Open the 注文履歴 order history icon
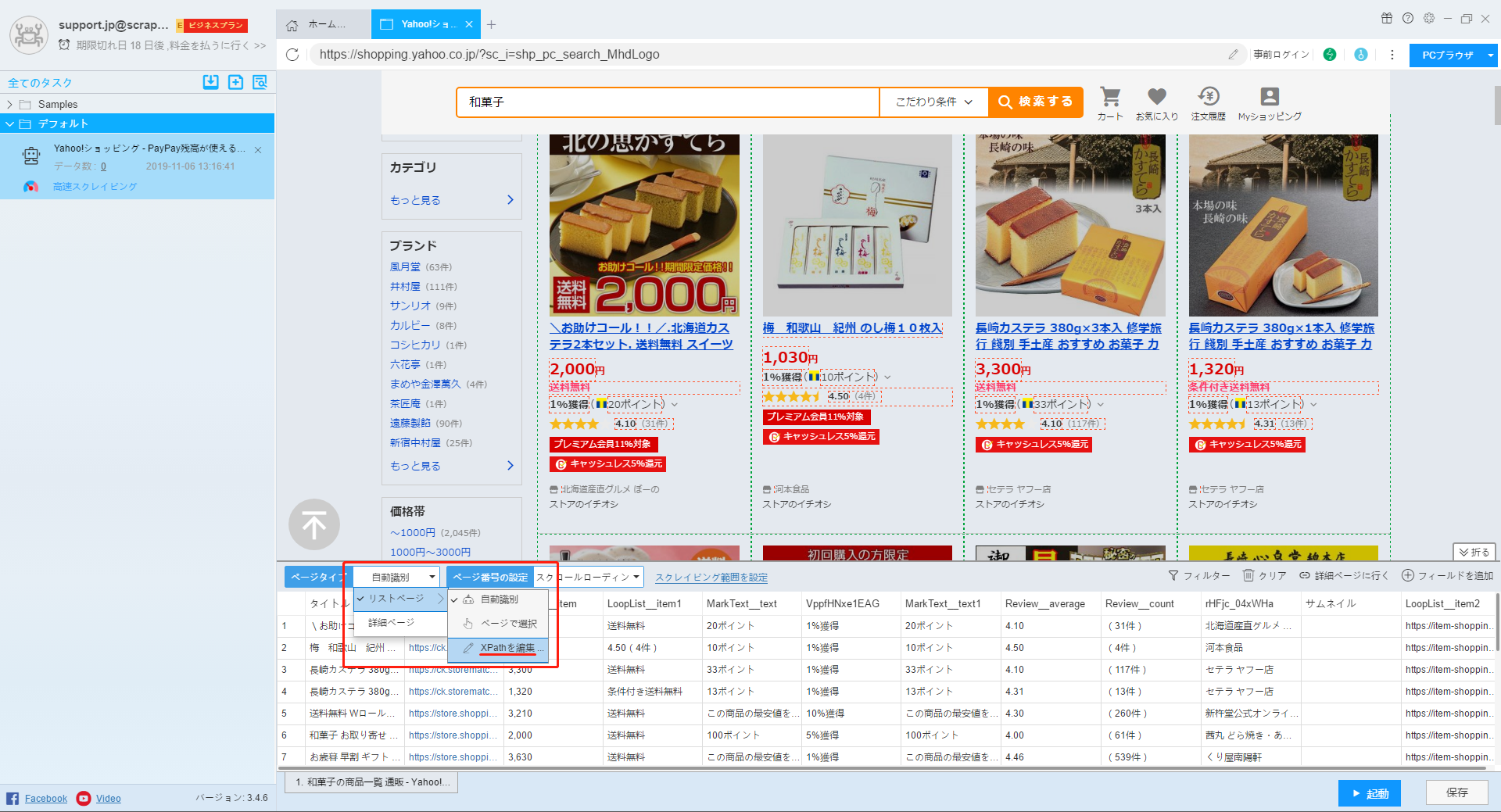 (x=1209, y=103)
